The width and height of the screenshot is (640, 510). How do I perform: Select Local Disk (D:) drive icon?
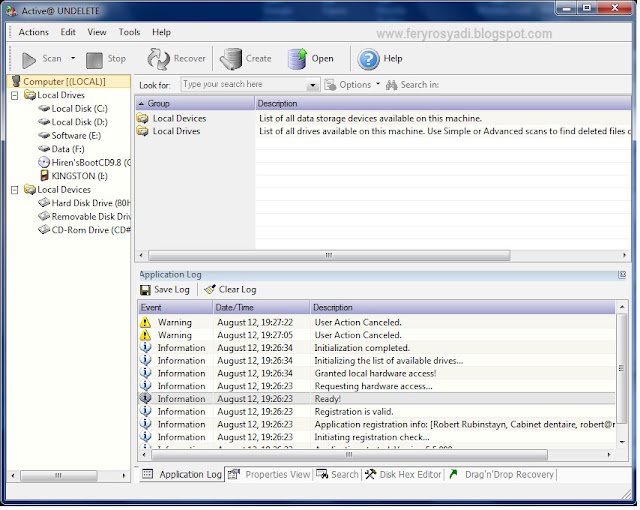pos(44,122)
